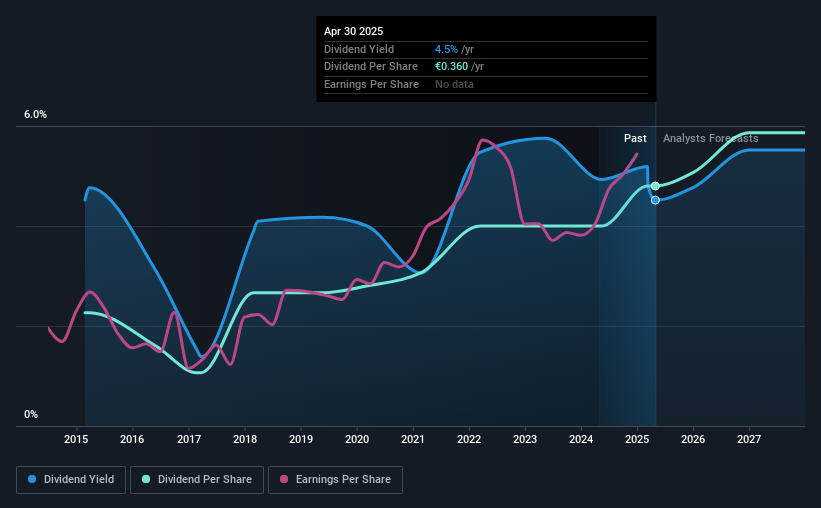Click the pink Earnings Per Share legend dot
The image size is (821, 508).
tap(284, 479)
